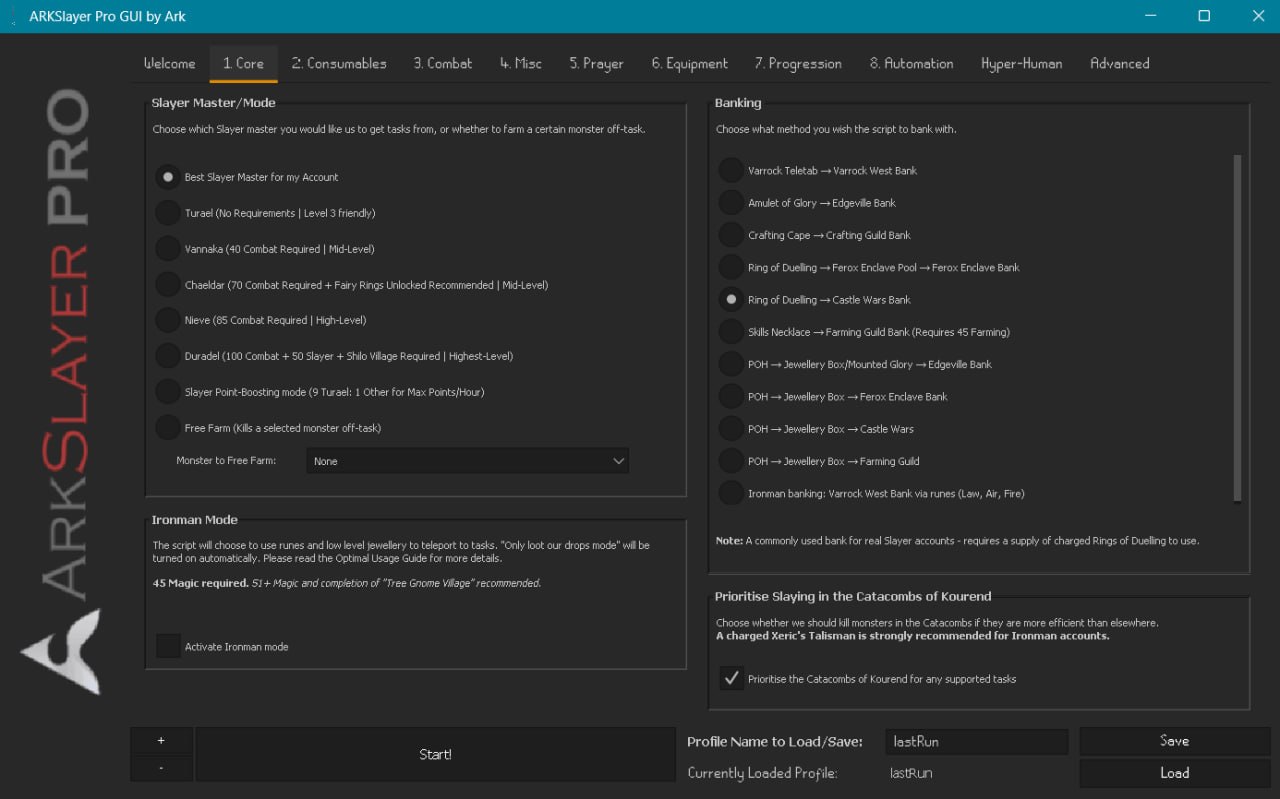Choose POH Jewellery Box to Farming Guild
Screen dimensions: 1280x799
point(731,461)
